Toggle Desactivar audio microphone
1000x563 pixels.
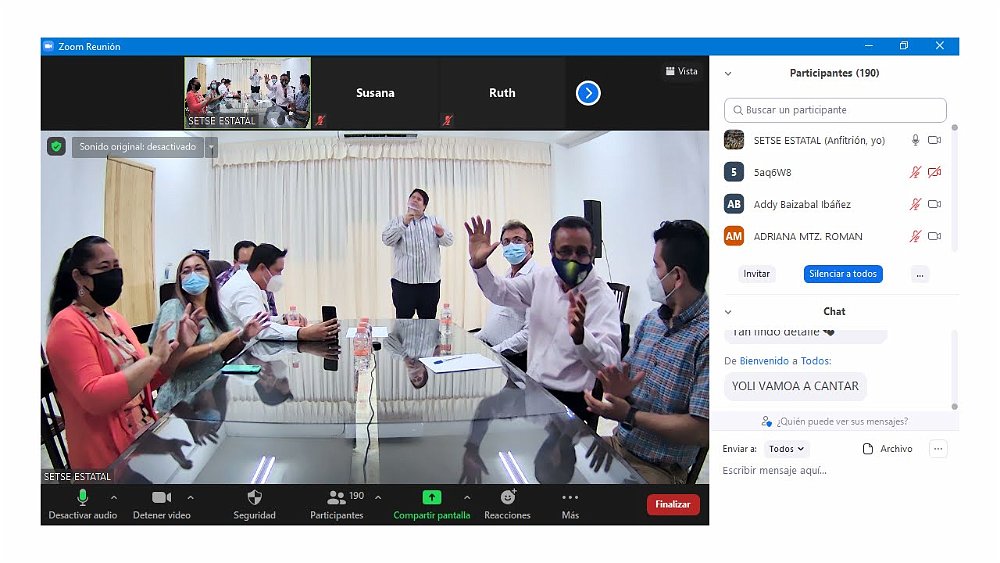(83, 497)
